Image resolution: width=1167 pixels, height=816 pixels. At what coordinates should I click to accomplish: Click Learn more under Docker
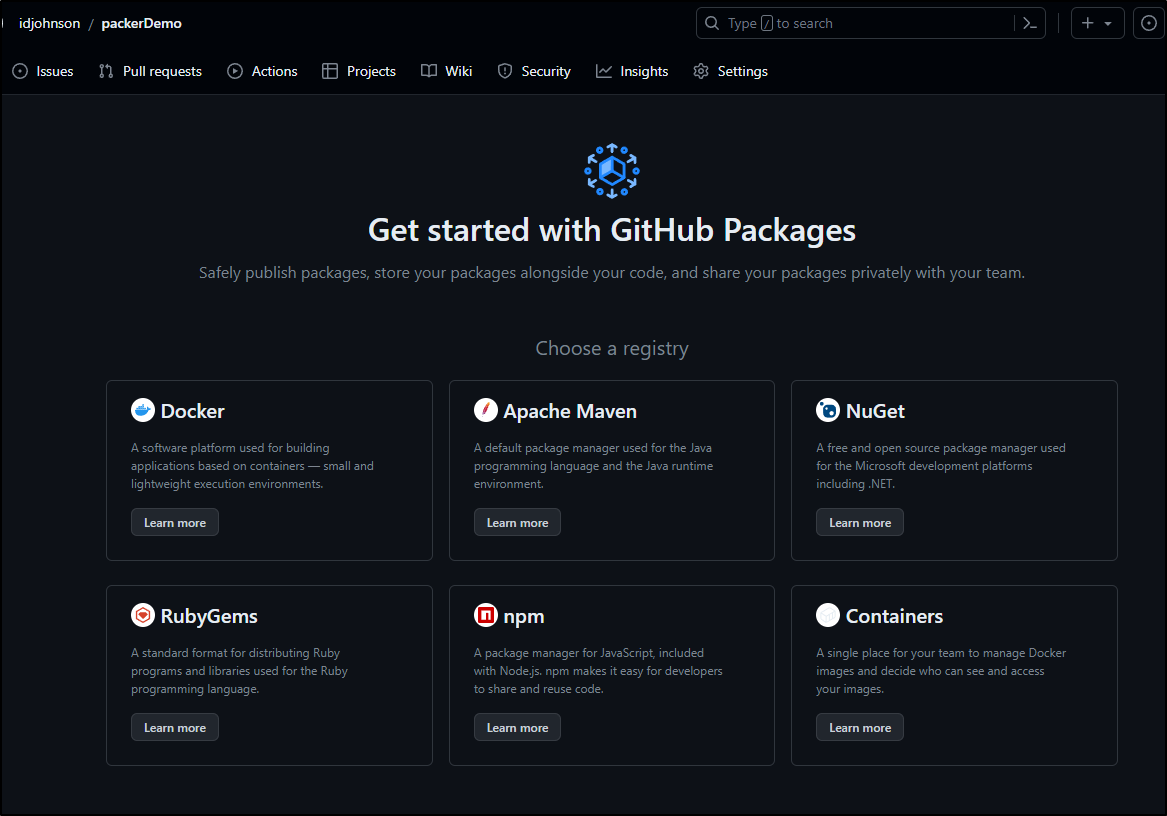coord(175,523)
